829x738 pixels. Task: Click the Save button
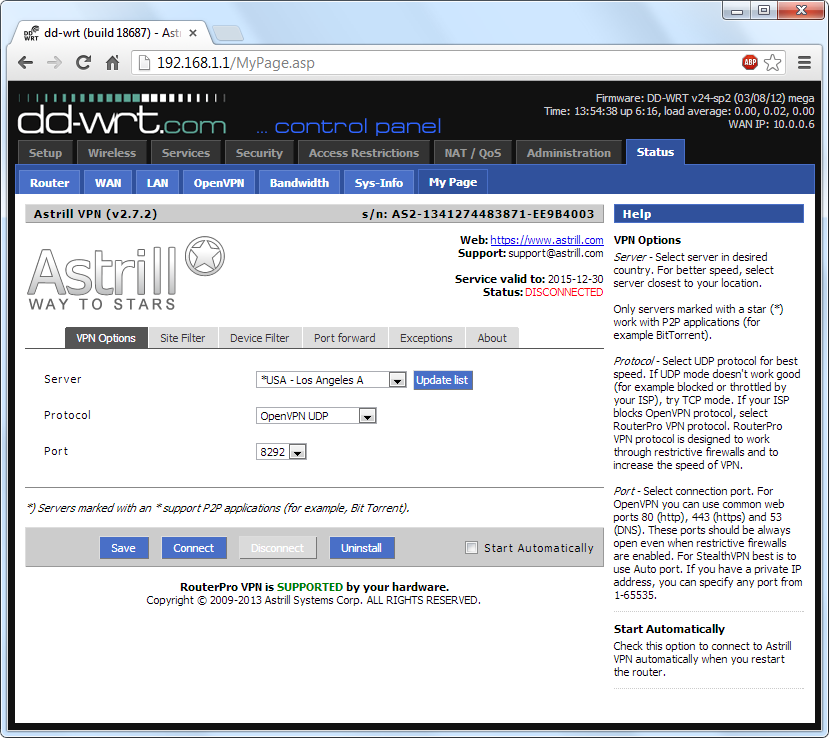[124, 548]
